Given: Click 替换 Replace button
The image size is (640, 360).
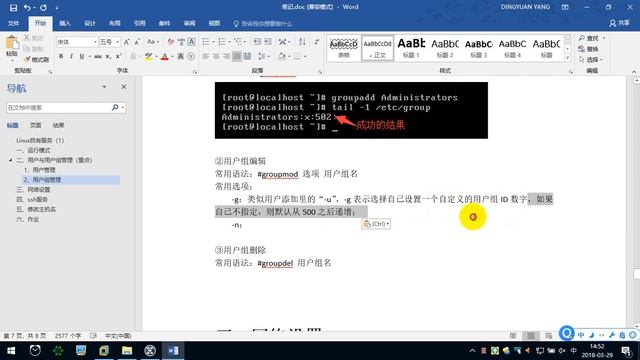Looking at the screenshot, I should point(589,49).
